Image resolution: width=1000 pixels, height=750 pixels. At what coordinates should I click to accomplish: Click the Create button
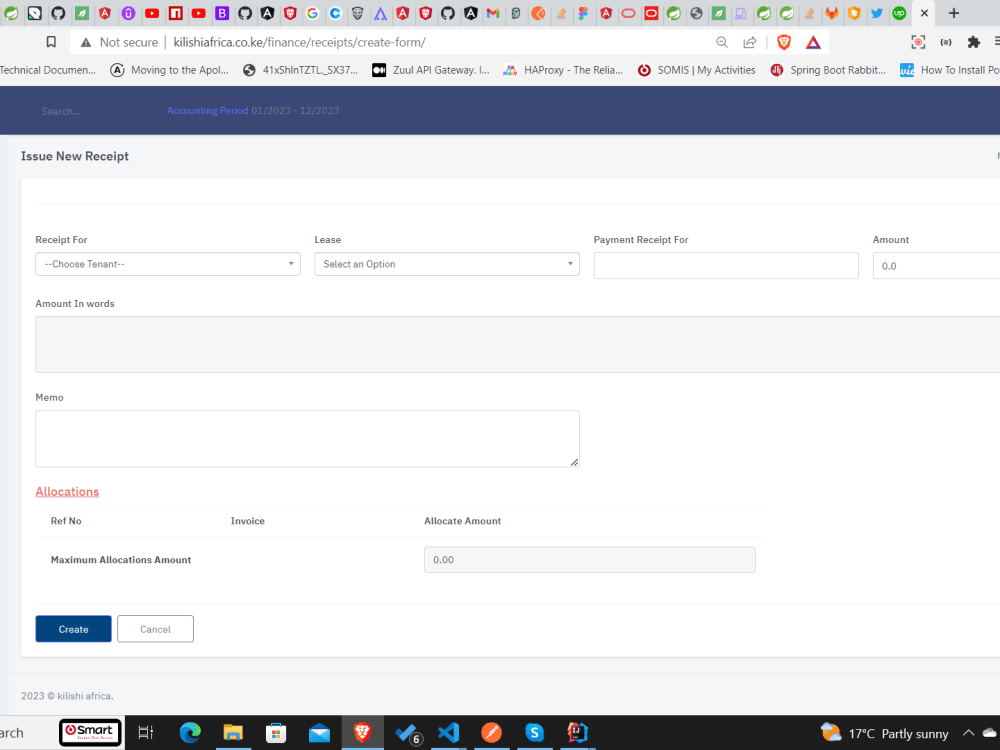(x=73, y=629)
